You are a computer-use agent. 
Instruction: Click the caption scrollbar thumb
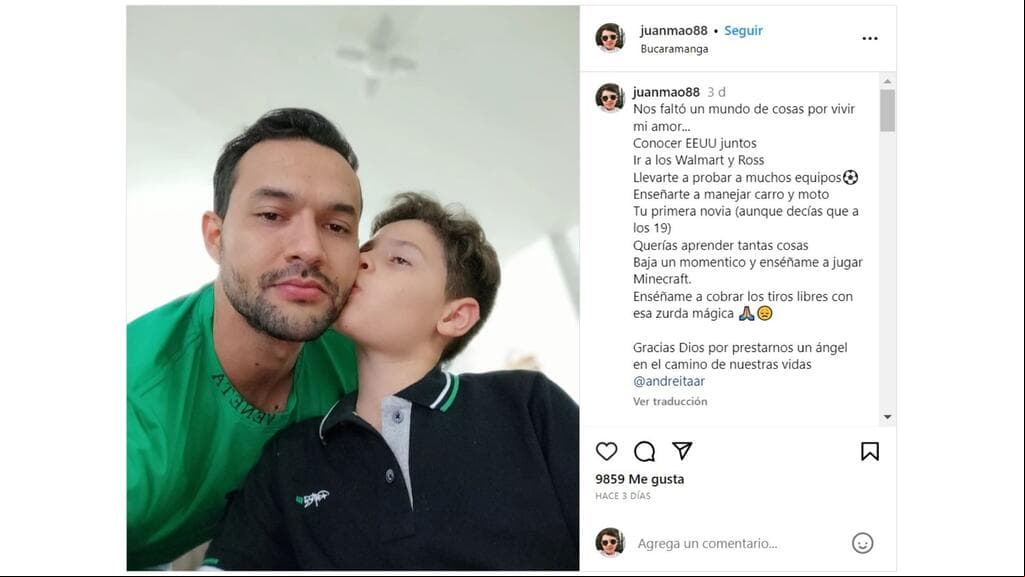click(x=887, y=110)
